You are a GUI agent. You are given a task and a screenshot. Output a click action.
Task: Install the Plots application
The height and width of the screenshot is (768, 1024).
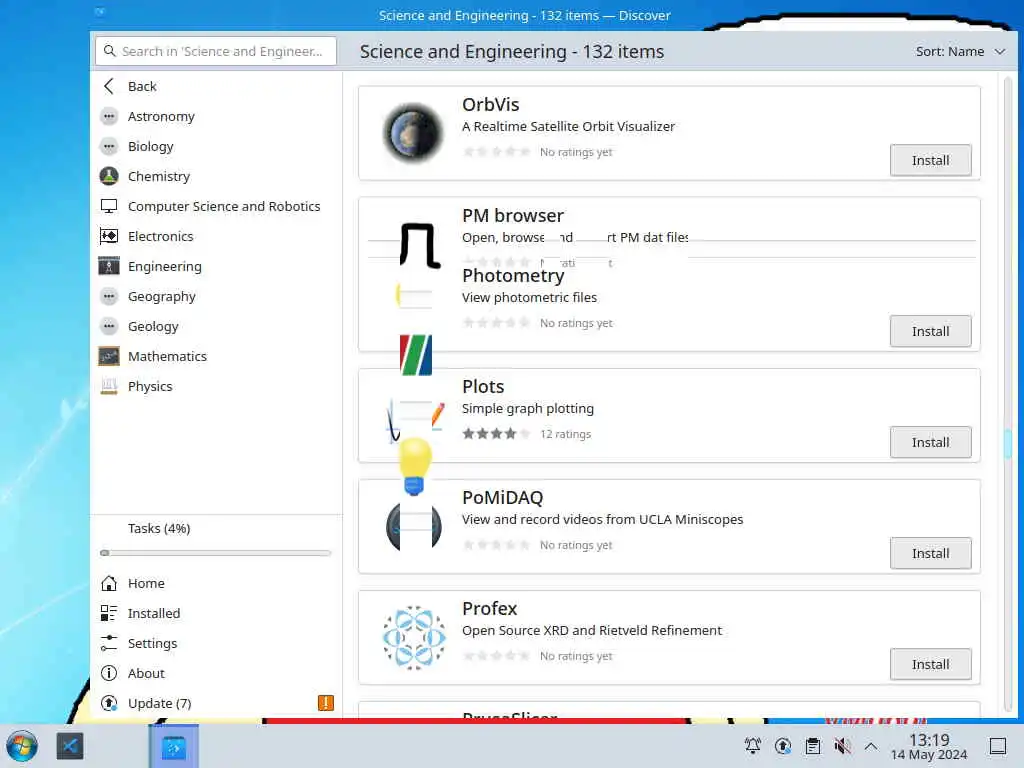(x=930, y=442)
